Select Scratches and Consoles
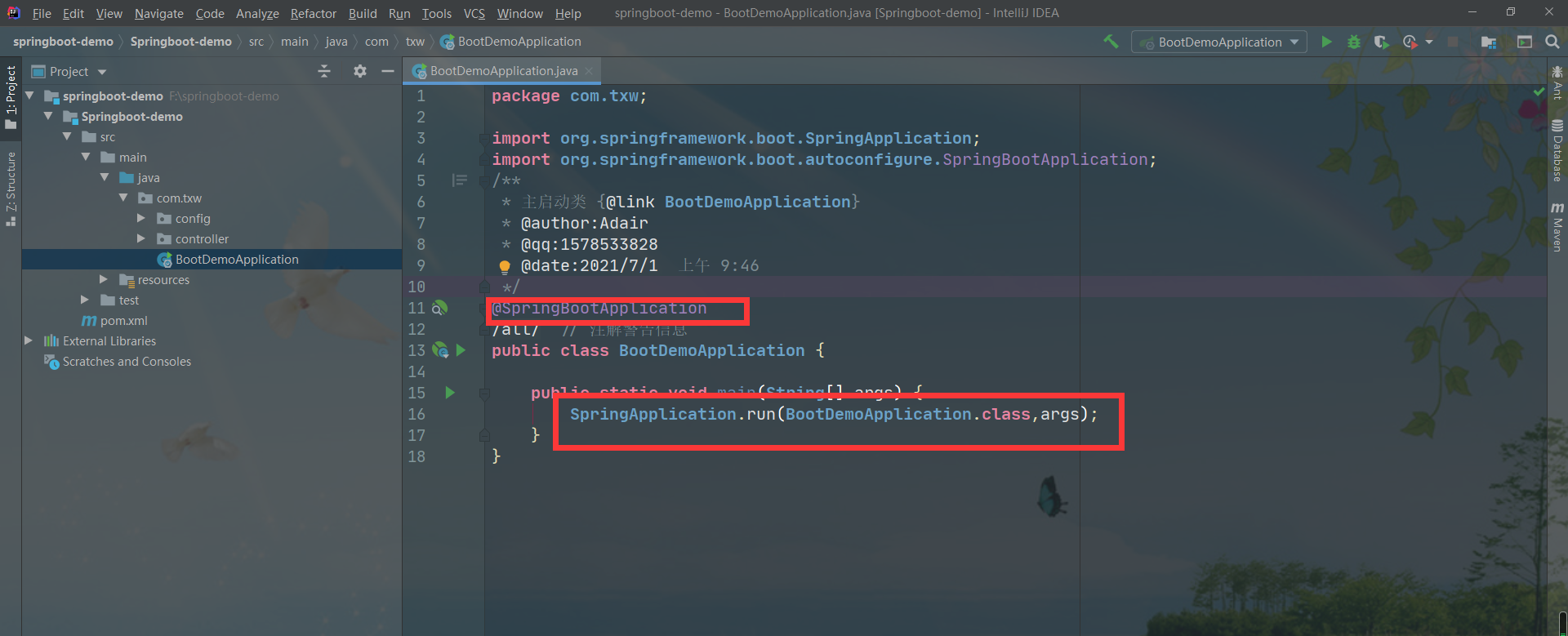1568x636 pixels. pos(127,361)
